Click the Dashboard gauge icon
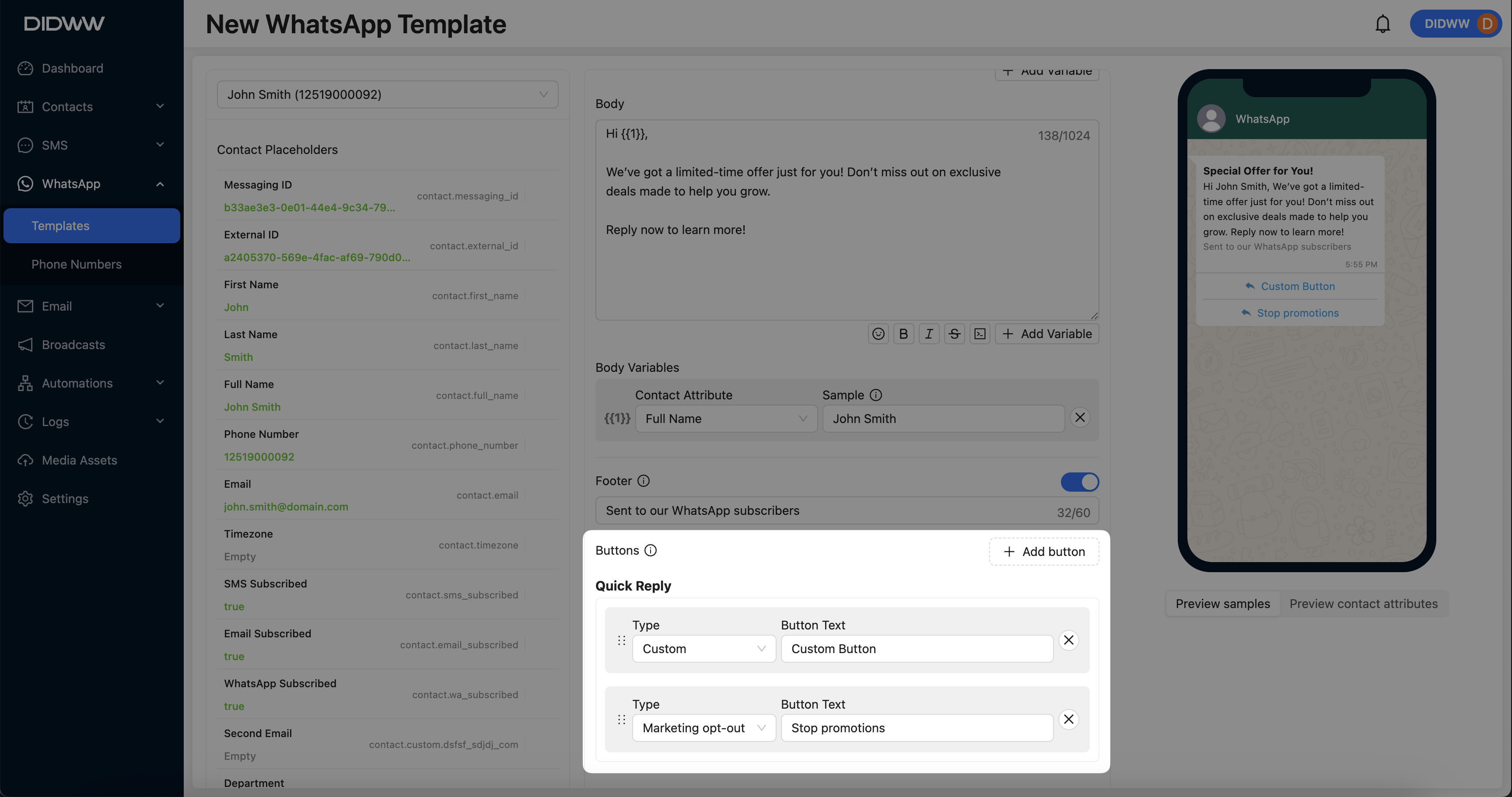 point(25,68)
